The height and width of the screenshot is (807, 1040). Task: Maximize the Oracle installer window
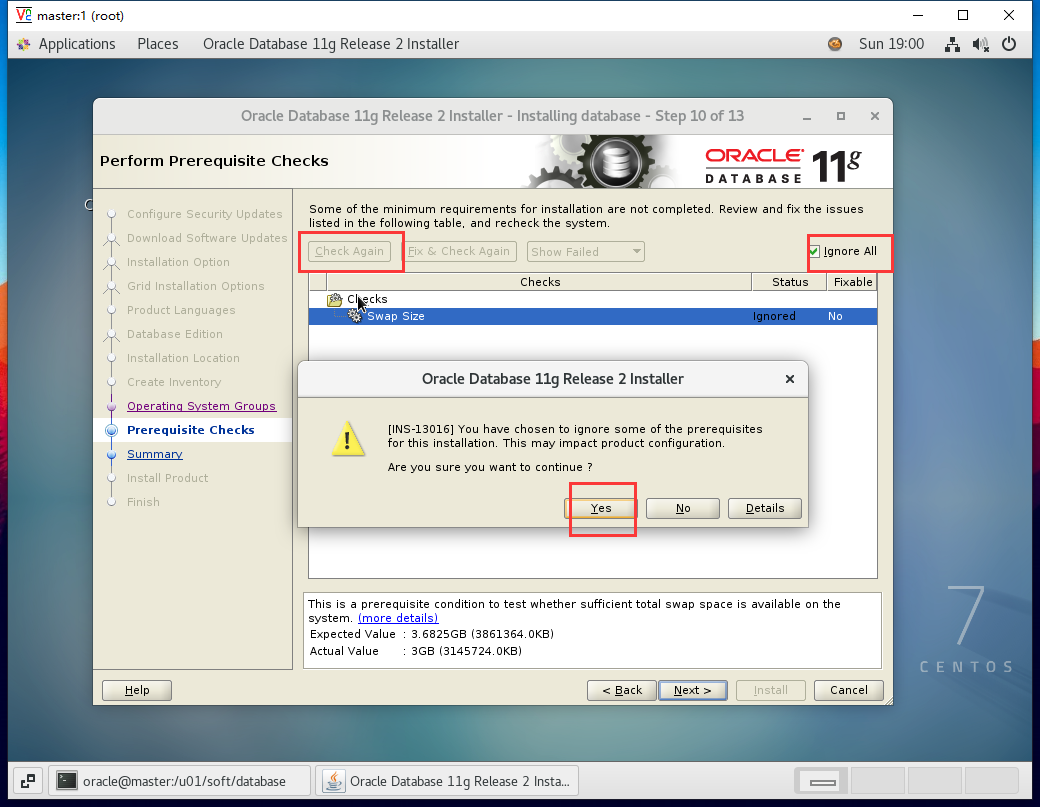[x=840, y=116]
